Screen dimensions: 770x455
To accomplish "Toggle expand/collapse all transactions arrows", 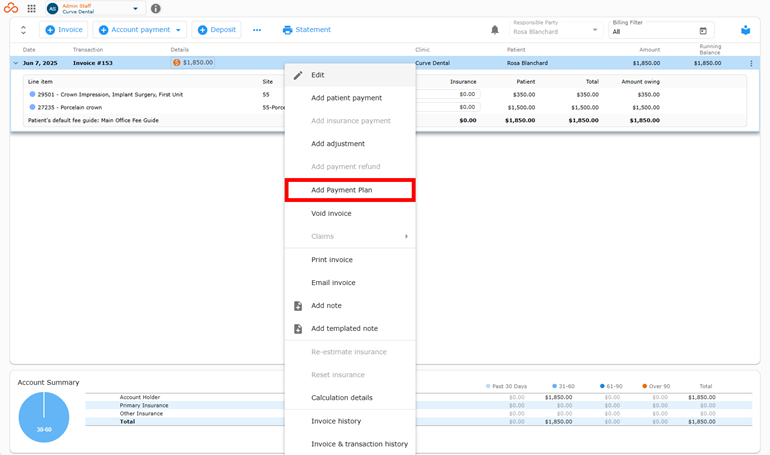I will pyautogui.click(x=23, y=30).
